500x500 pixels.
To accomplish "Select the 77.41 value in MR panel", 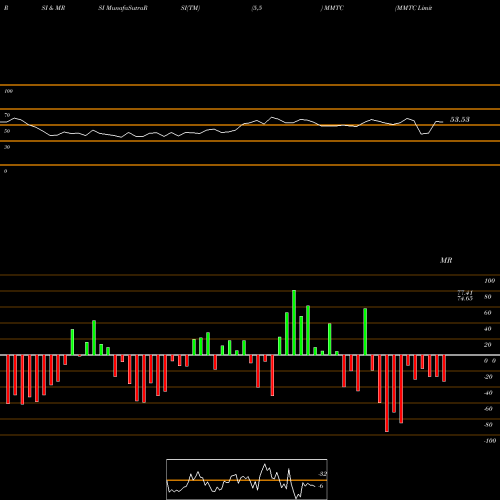I will [x=465, y=293].
